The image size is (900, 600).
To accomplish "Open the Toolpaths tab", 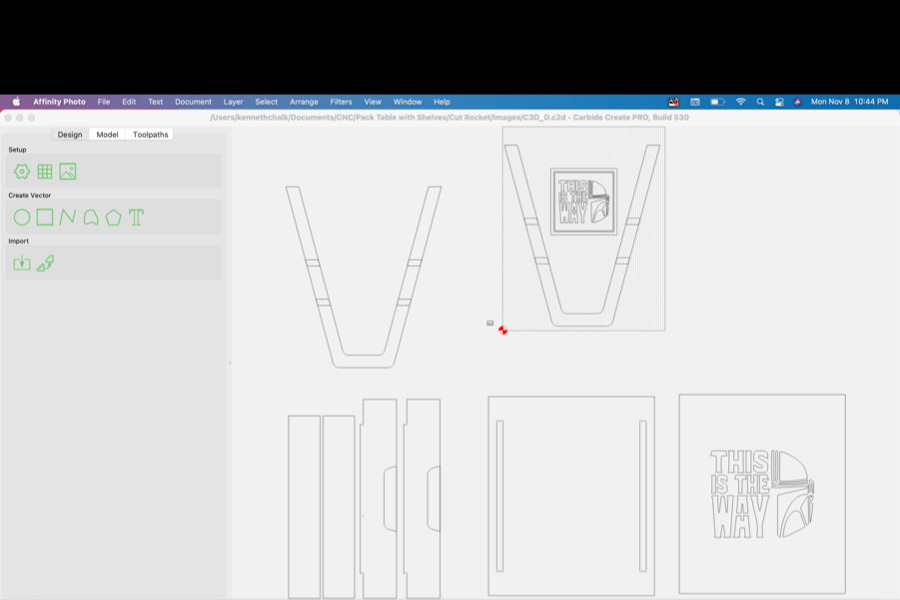I will 150,134.
